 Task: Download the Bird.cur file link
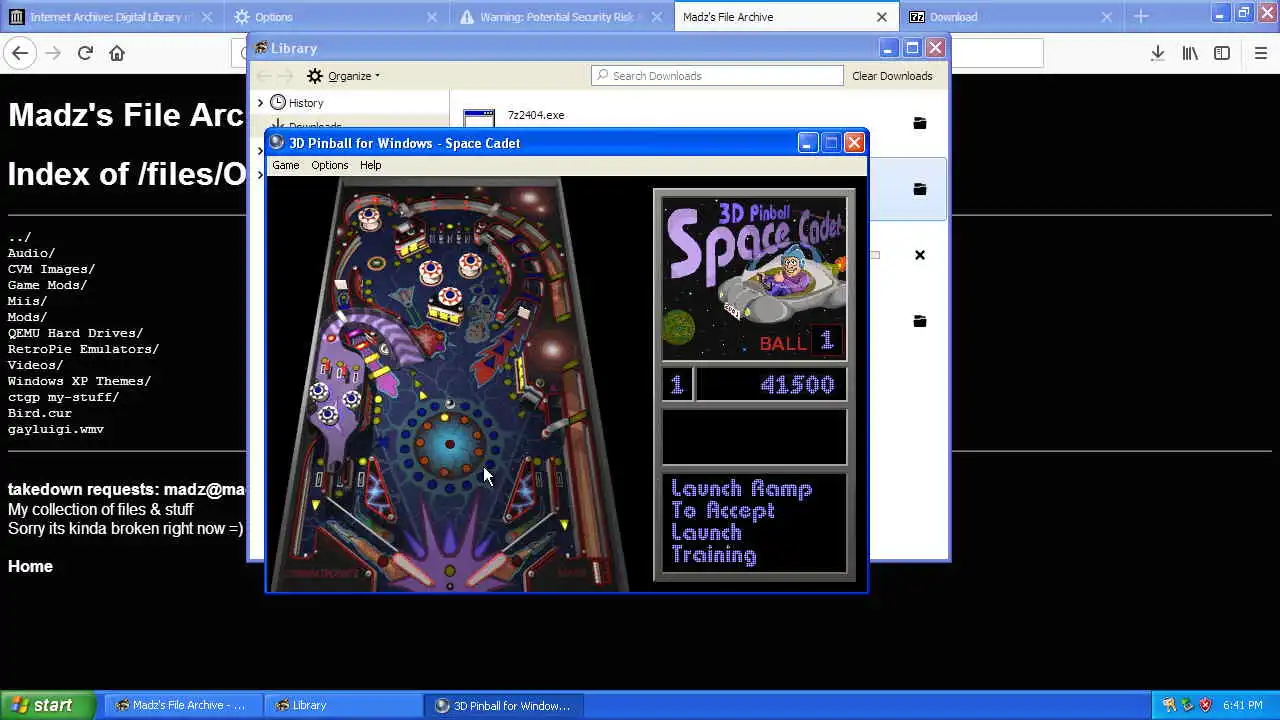40,413
